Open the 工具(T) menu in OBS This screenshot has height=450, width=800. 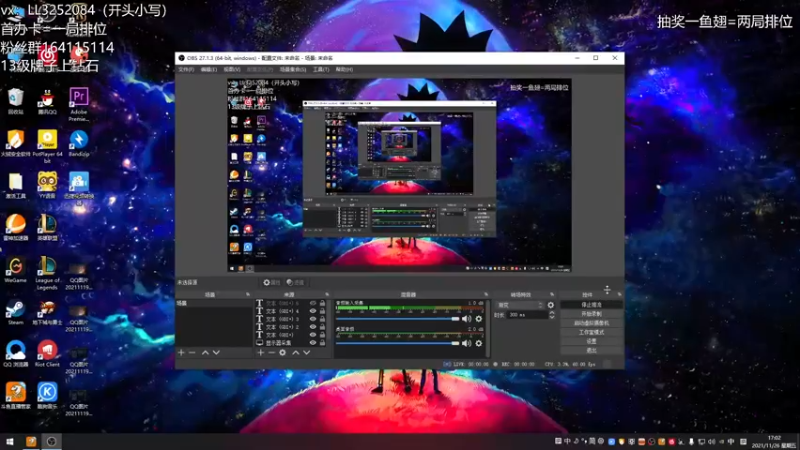(x=321, y=69)
